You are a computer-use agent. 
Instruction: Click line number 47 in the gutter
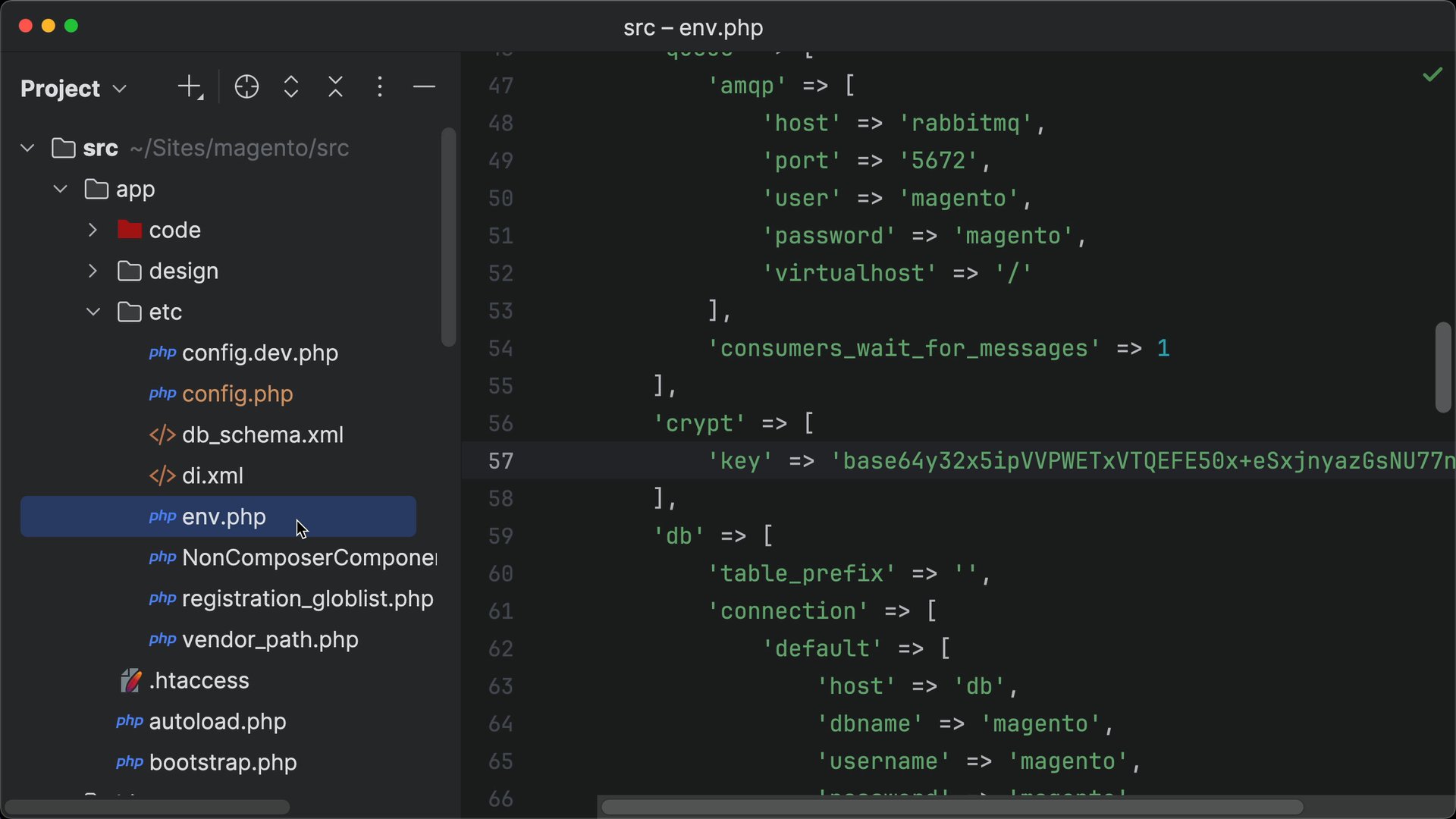click(x=500, y=86)
